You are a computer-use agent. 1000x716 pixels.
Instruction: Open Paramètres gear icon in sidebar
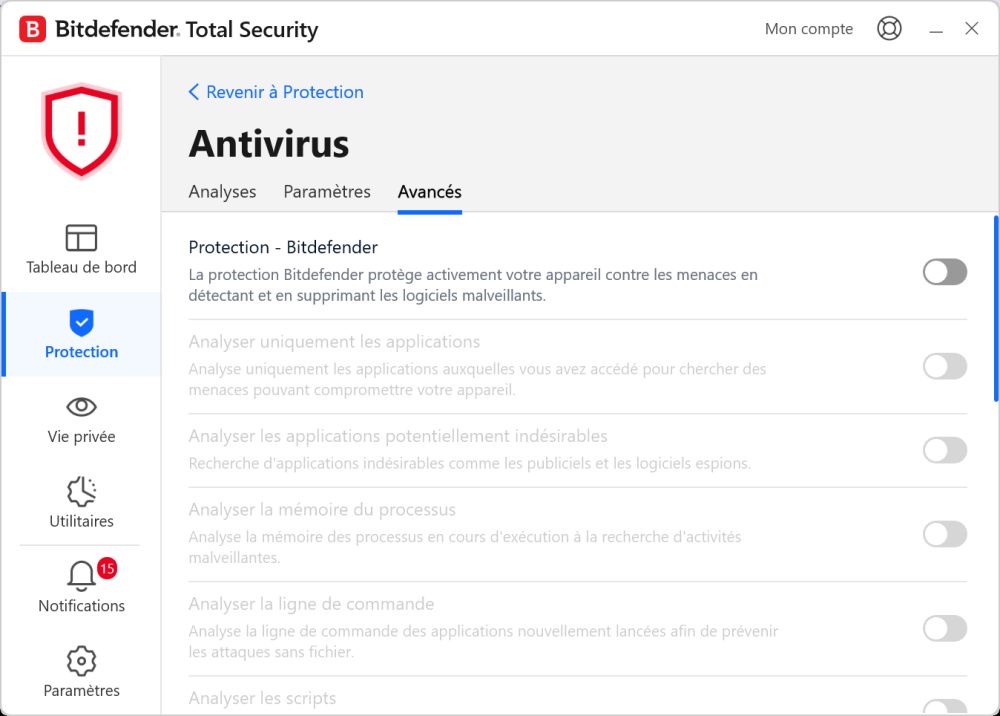point(81,661)
